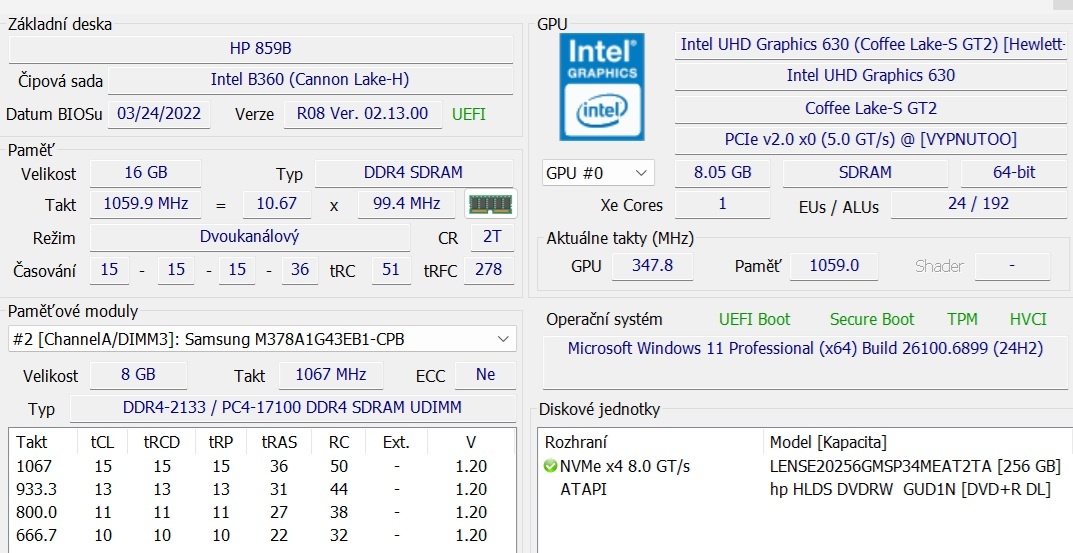Click the Intel B360 (Cannon Lake-H) chipset field
Screen dimensions: 1073x553
(x=309, y=80)
